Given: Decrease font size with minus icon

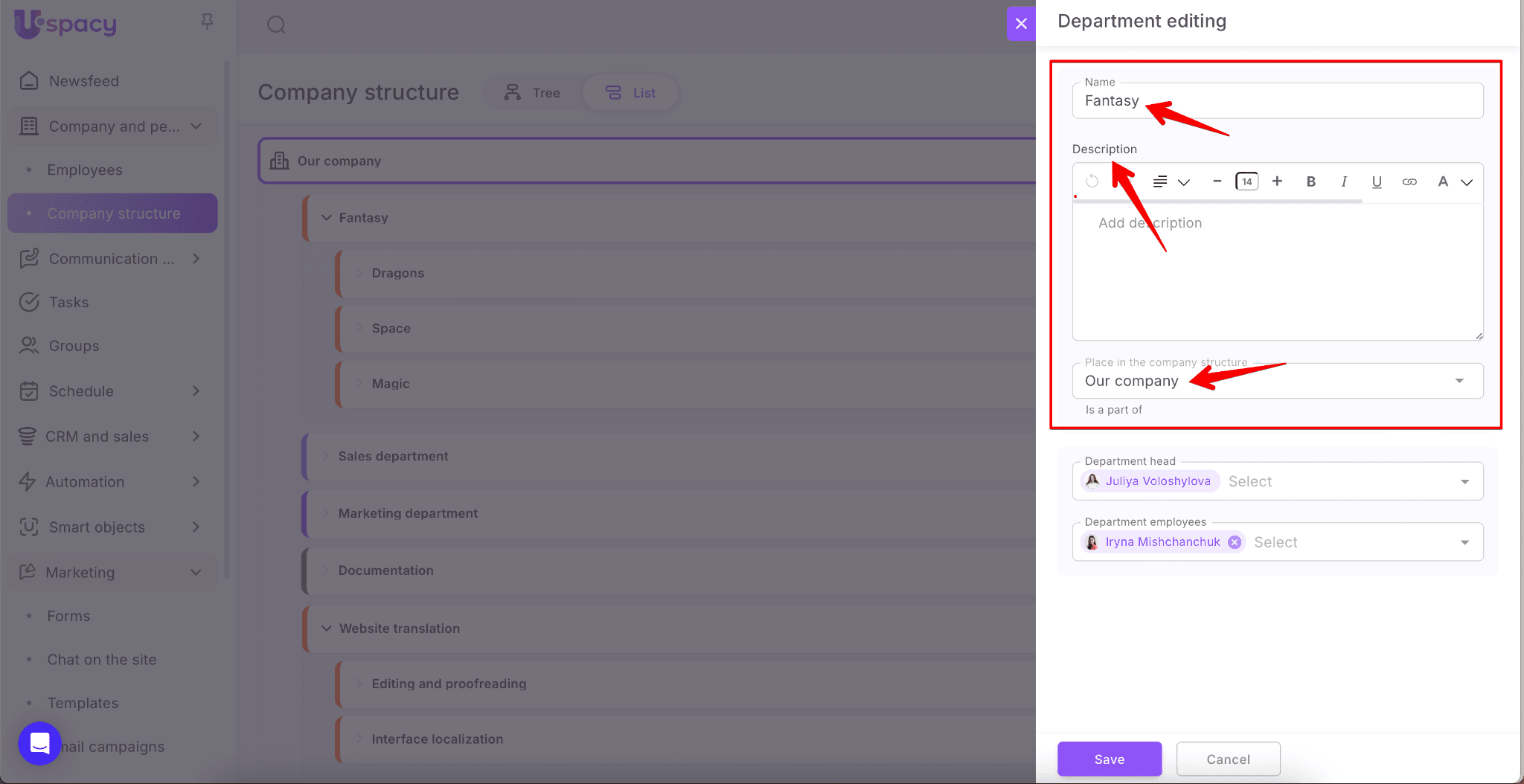Looking at the screenshot, I should click(x=1217, y=181).
